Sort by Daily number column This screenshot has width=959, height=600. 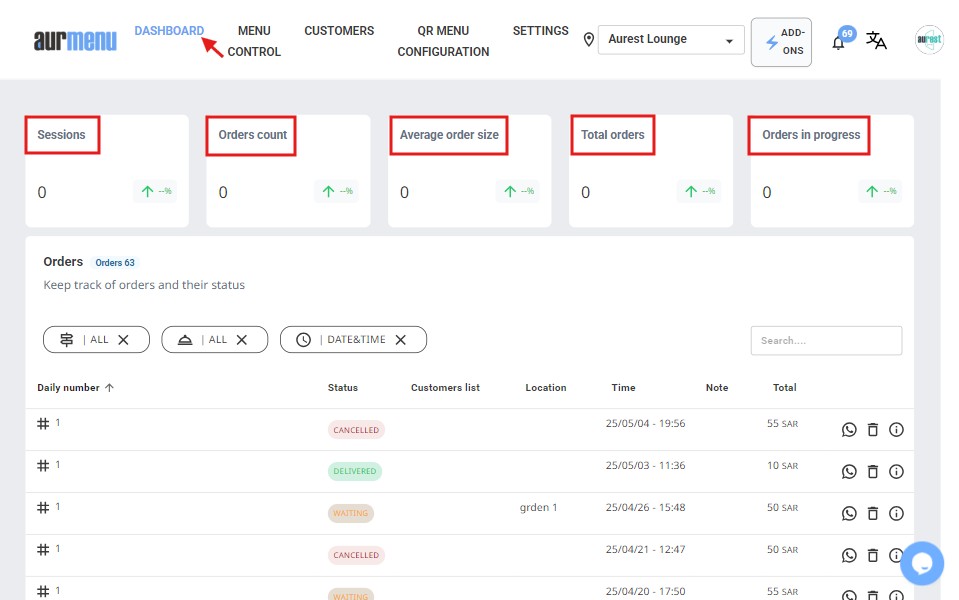(x=75, y=388)
